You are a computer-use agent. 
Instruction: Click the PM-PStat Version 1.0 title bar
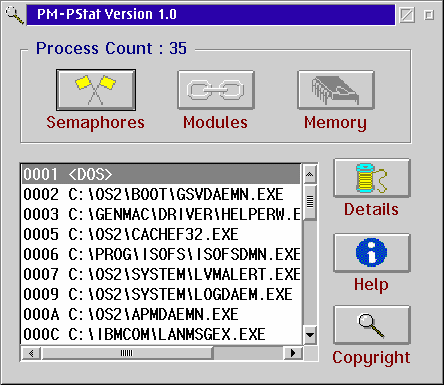click(x=211, y=15)
